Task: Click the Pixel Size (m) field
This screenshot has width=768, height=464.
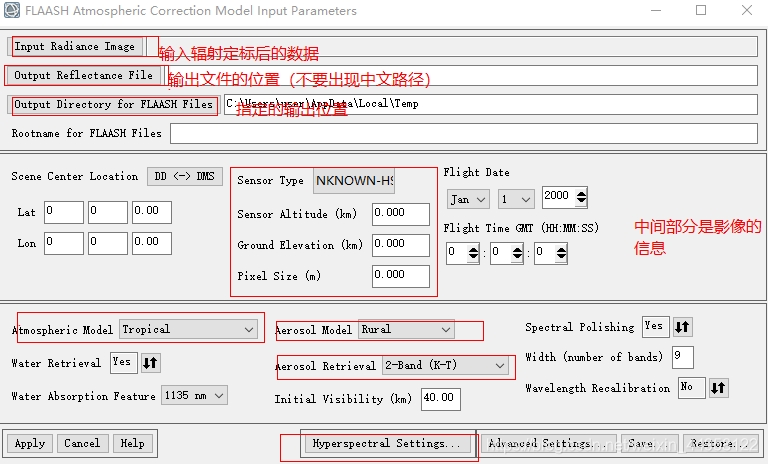Action: coord(401,276)
